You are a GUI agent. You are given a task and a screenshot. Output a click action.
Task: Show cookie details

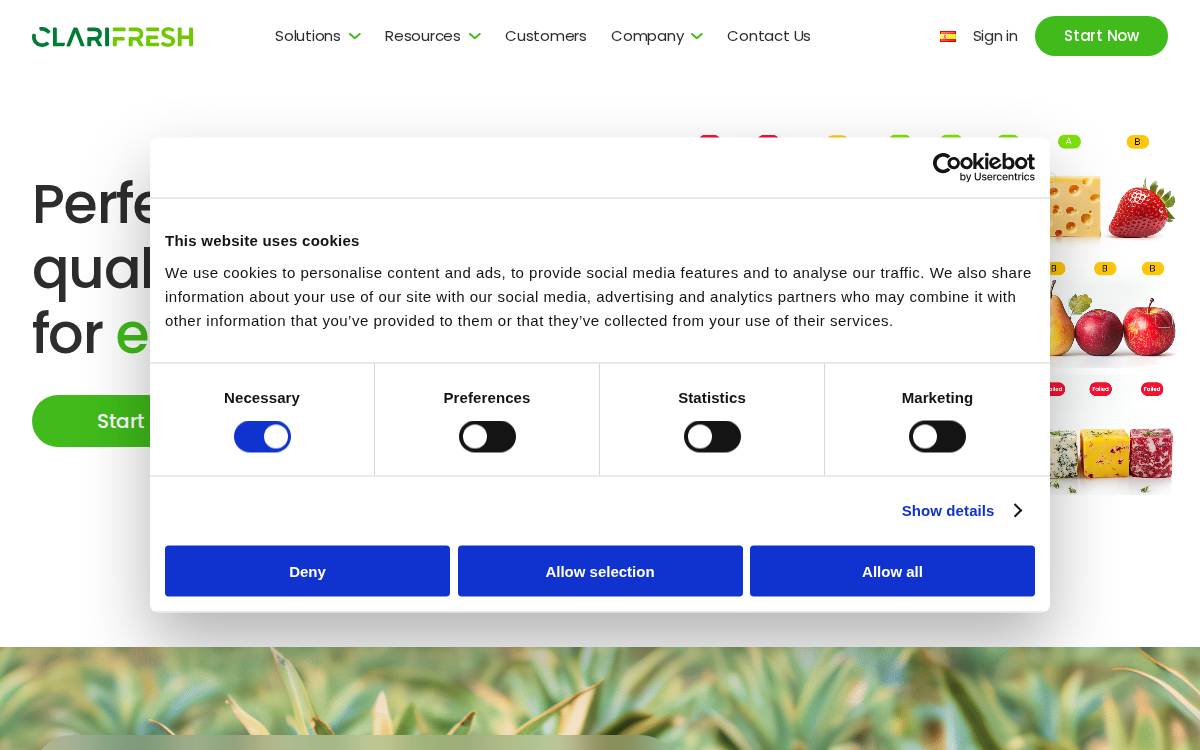(x=961, y=511)
